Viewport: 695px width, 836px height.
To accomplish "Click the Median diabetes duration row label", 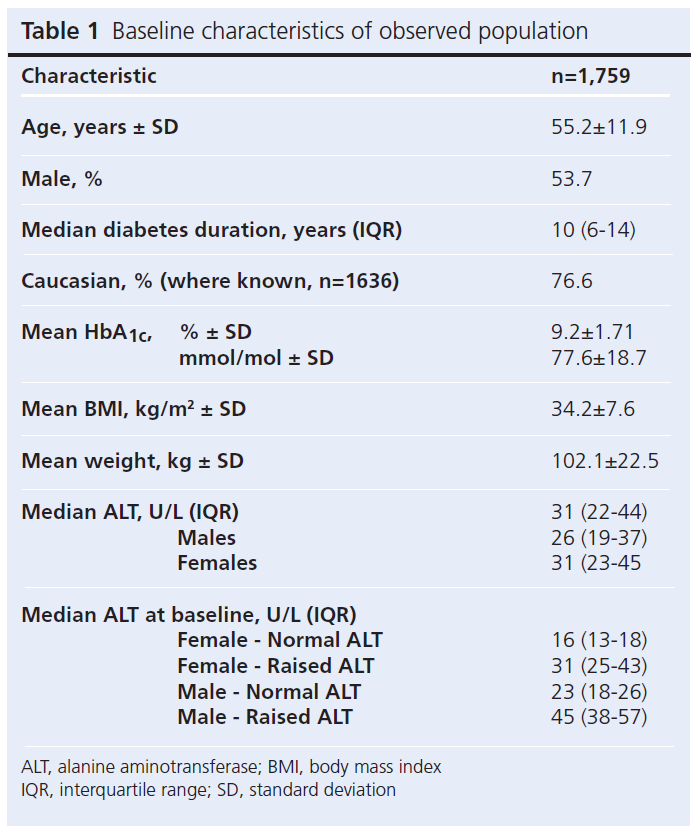I will pyautogui.click(x=211, y=230).
